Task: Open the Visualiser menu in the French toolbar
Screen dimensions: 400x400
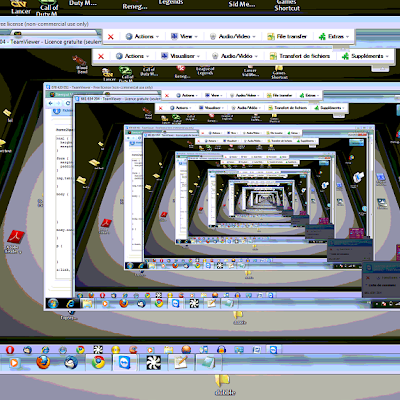Action: coord(180,56)
